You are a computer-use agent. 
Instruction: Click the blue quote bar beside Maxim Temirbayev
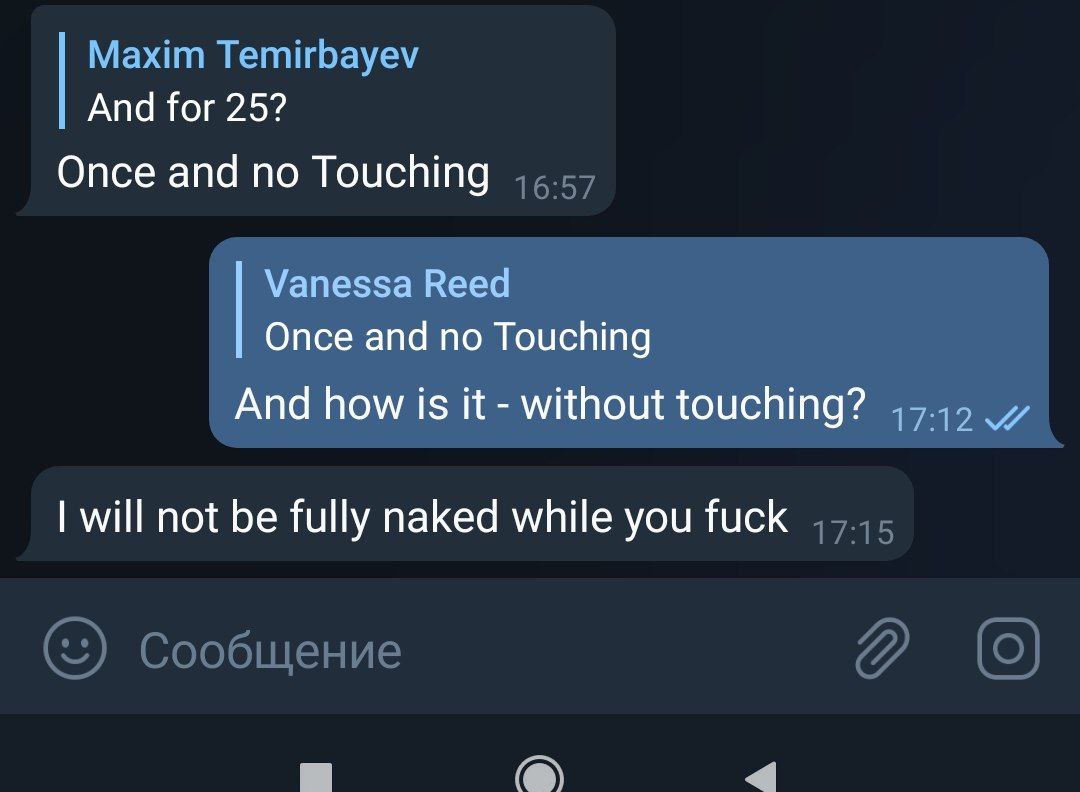[x=62, y=81]
